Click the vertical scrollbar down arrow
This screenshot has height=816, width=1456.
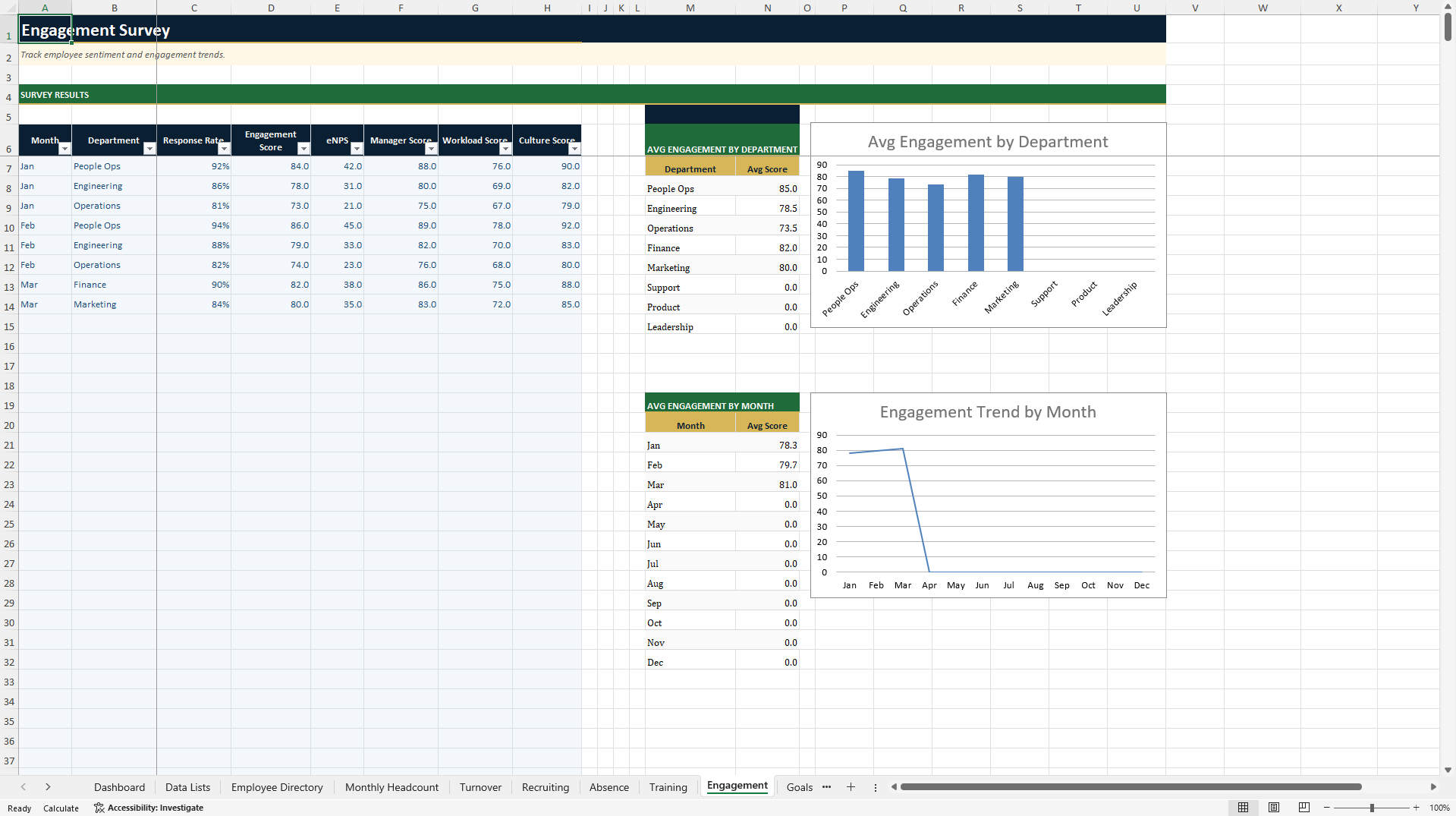[x=1448, y=770]
